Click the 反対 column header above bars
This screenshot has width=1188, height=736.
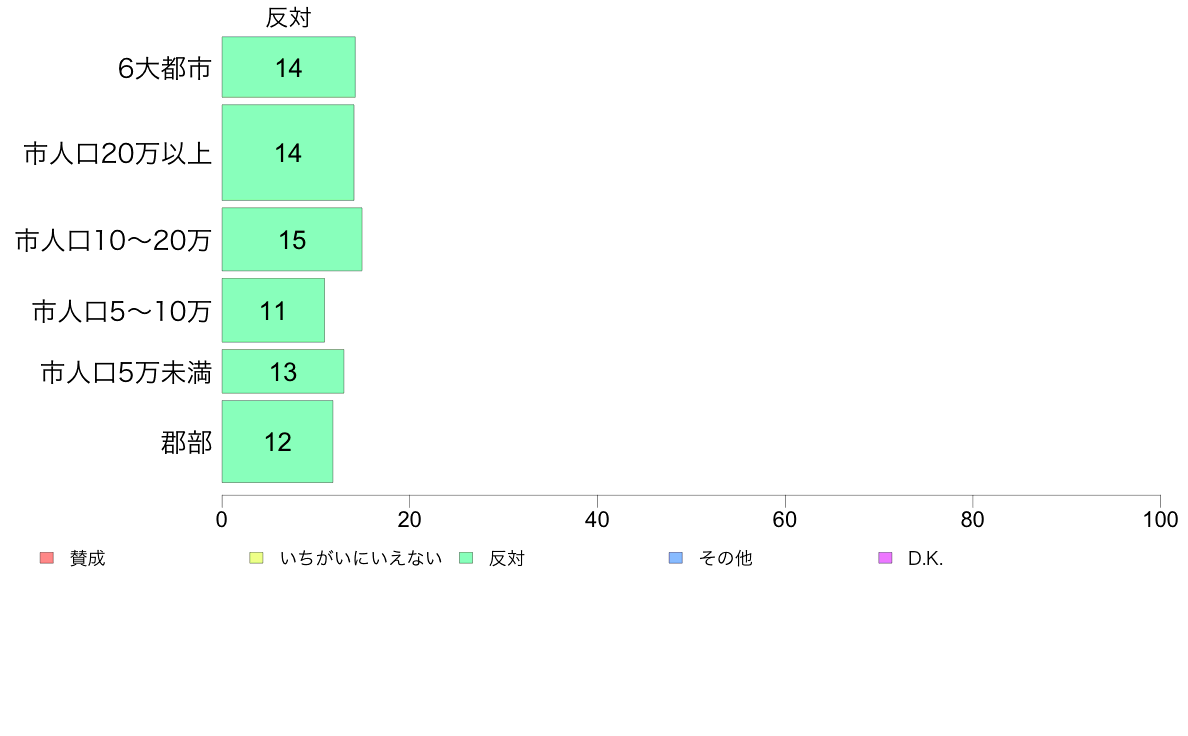click(288, 17)
